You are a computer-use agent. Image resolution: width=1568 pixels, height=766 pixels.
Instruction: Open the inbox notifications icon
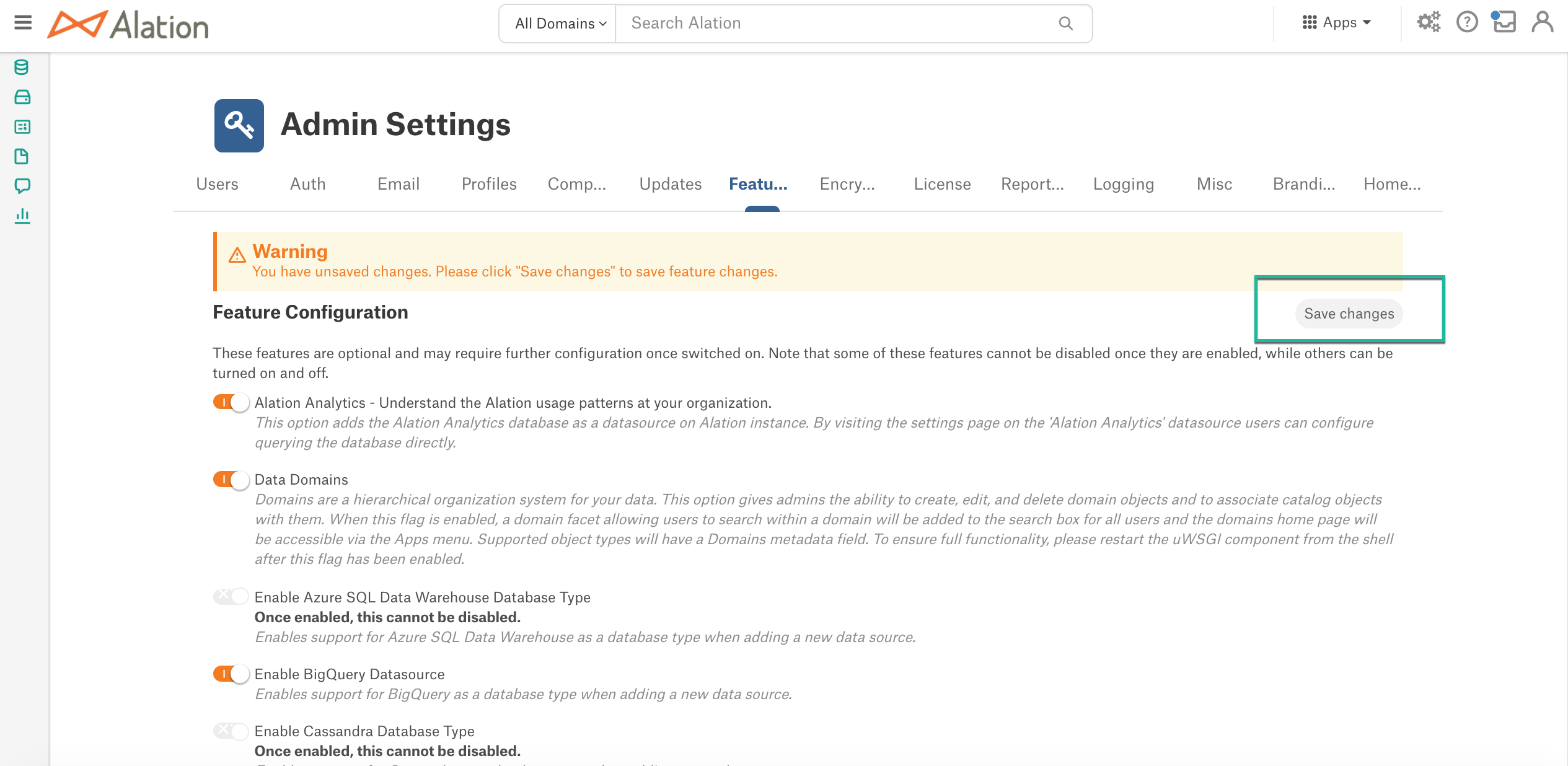(x=1504, y=22)
